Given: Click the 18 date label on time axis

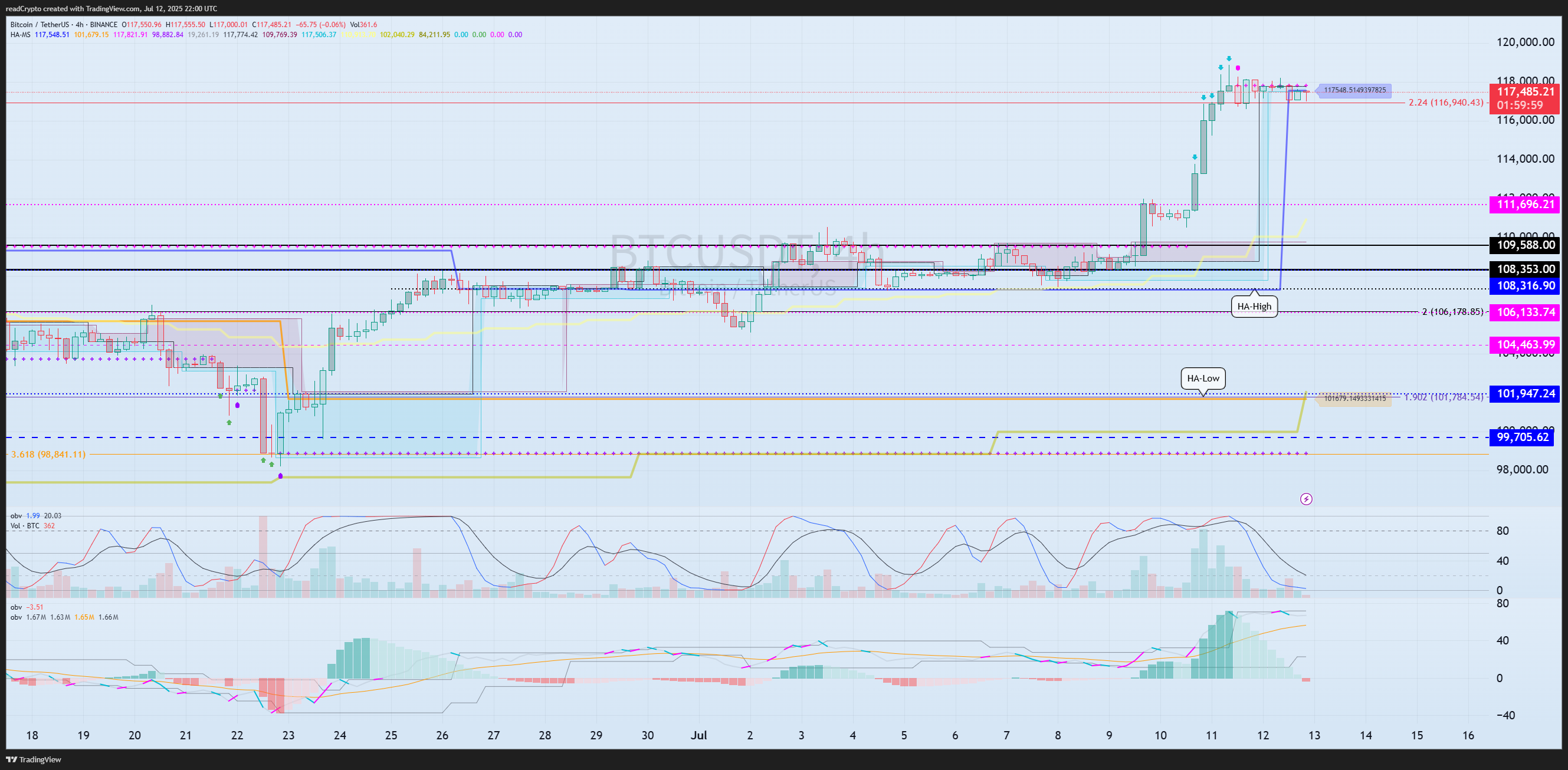Looking at the screenshot, I should click(x=32, y=735).
